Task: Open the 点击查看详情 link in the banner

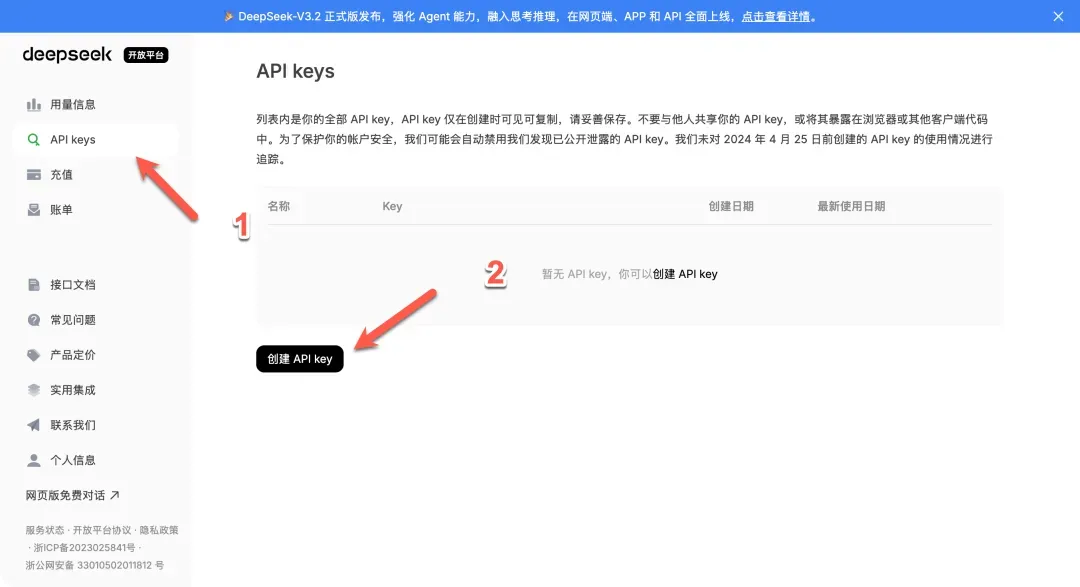Action: [776, 17]
